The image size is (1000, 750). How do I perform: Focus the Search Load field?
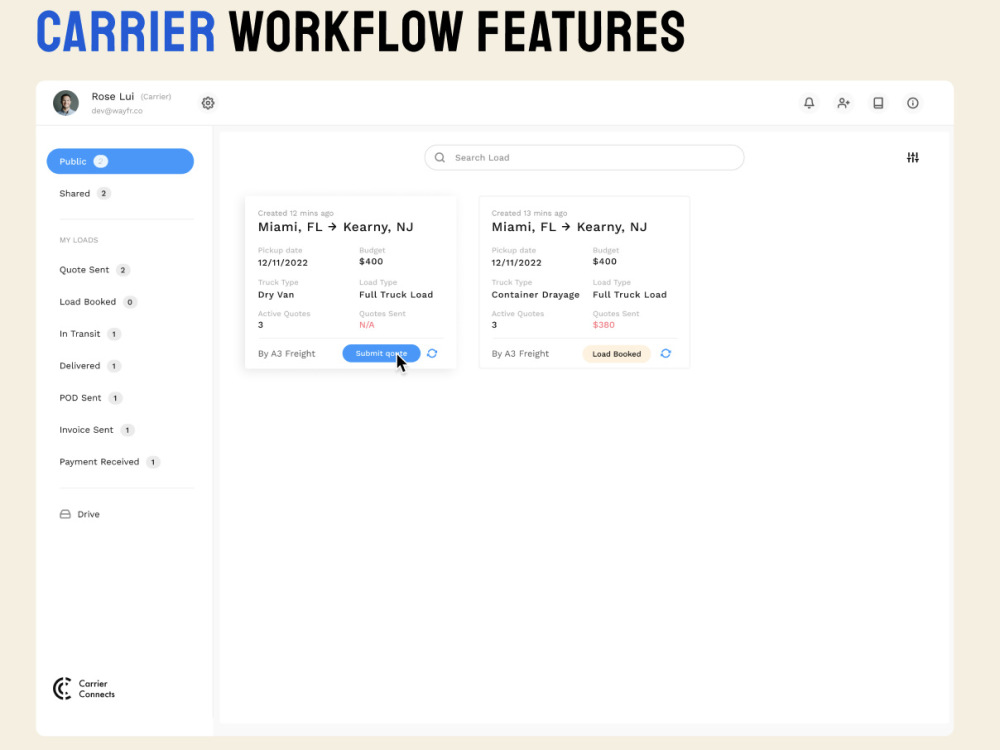pos(584,158)
